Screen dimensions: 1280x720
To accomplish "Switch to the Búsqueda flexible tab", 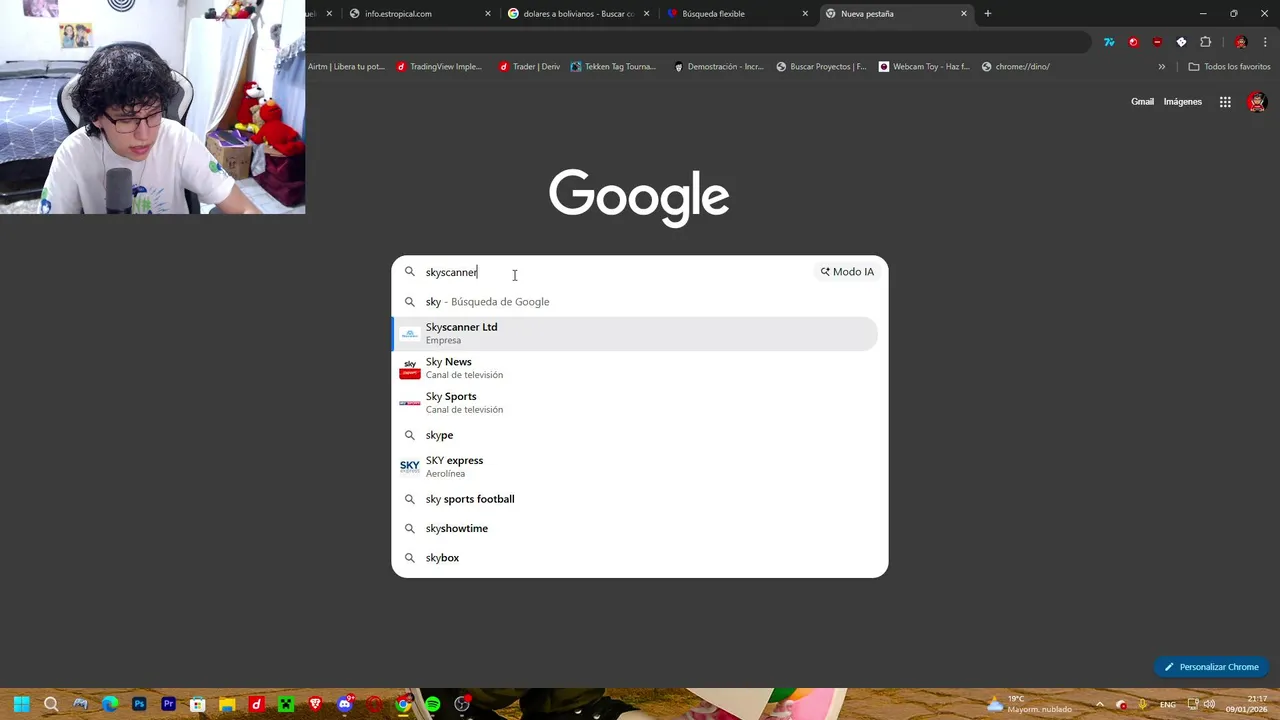I will click(x=738, y=14).
